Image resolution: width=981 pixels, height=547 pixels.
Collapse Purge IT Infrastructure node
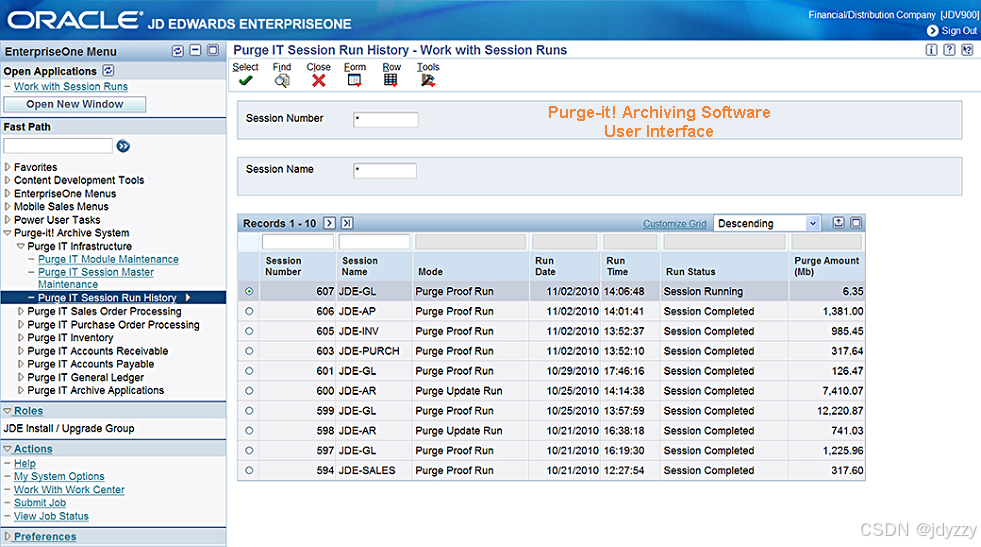(x=21, y=246)
